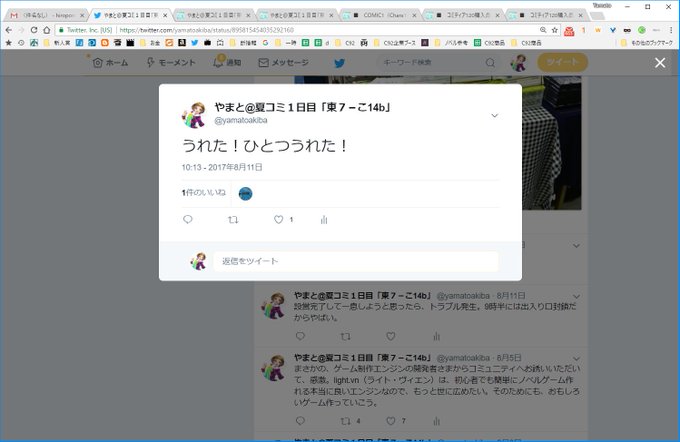Screen dimensions: 680x442
Task: Open the 1件のいいね likes link
Action: pyautogui.click(x=203, y=193)
